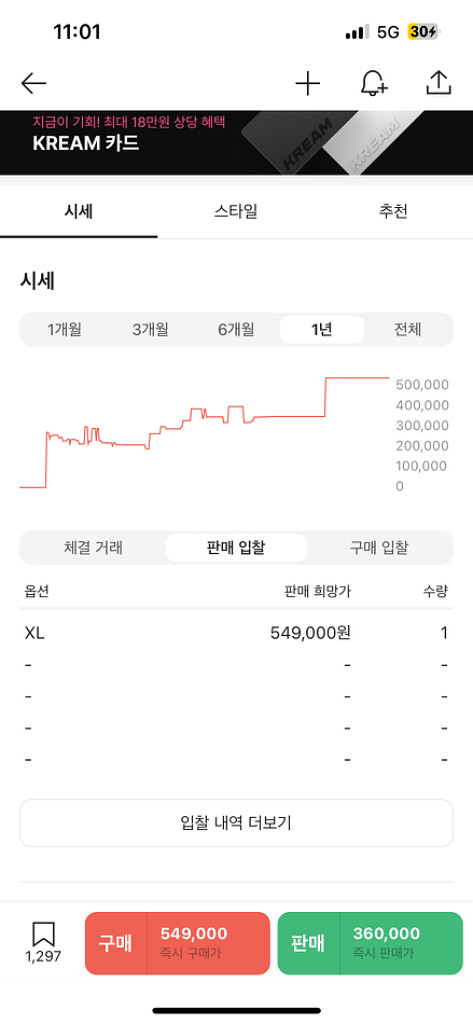Tap the plus icon in header
Viewport: 473px width, 1024px height.
point(308,84)
